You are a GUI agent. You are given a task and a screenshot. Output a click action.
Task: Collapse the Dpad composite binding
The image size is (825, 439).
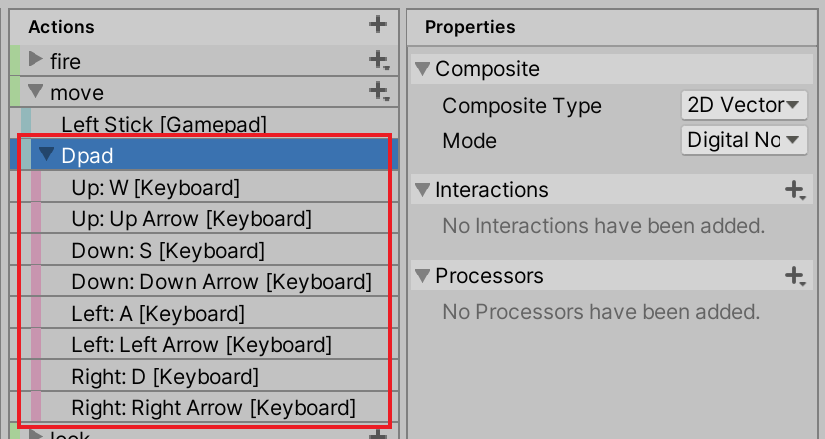(46, 155)
